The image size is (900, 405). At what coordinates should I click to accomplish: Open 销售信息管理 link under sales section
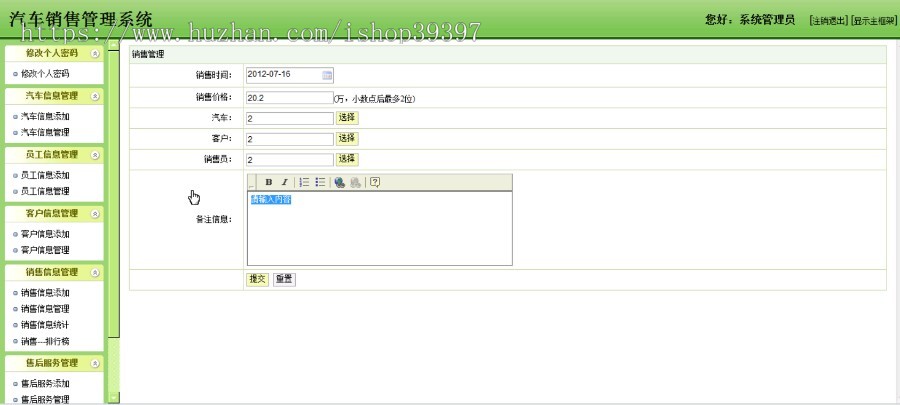[x=45, y=309]
